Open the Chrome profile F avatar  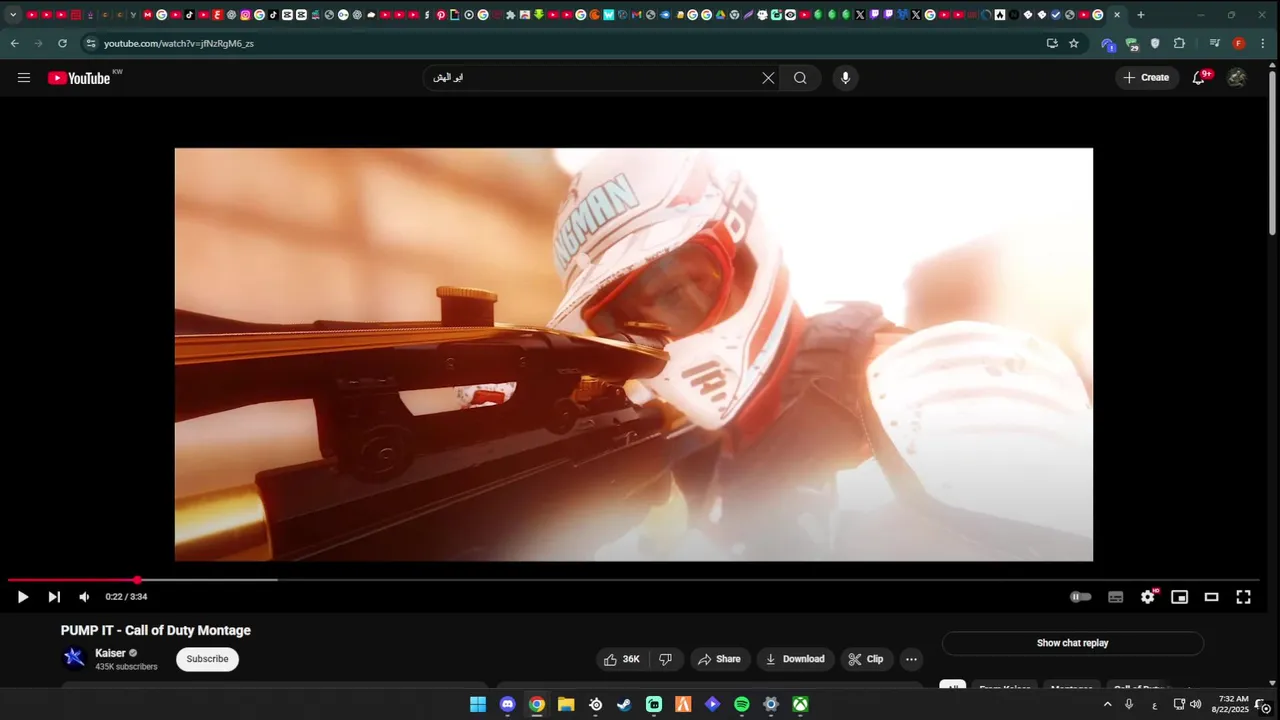1239,44
